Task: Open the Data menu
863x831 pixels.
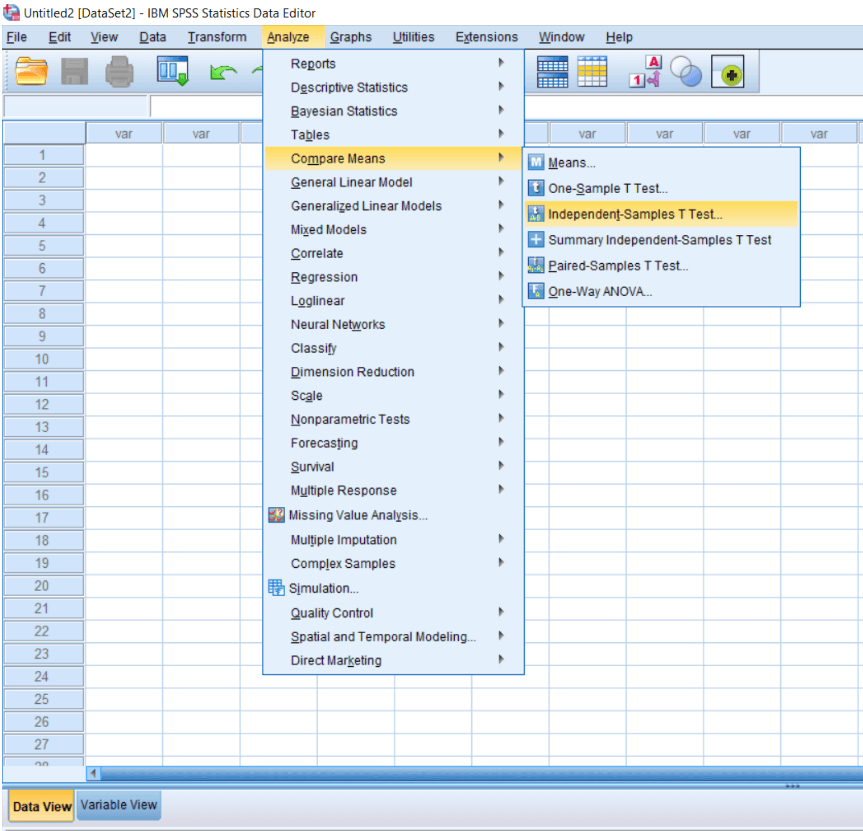Action: point(152,37)
